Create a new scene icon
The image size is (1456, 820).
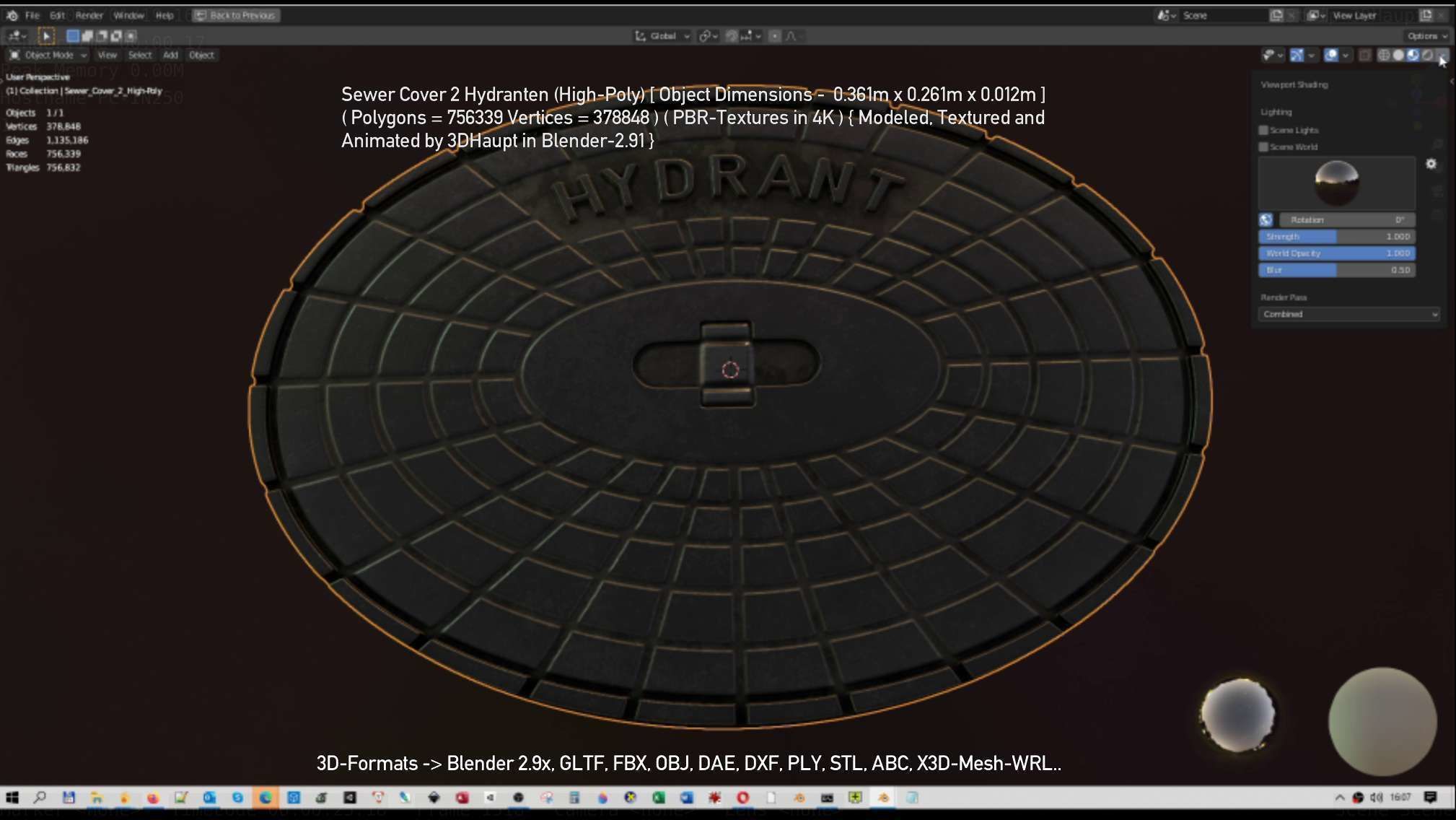(x=1276, y=15)
